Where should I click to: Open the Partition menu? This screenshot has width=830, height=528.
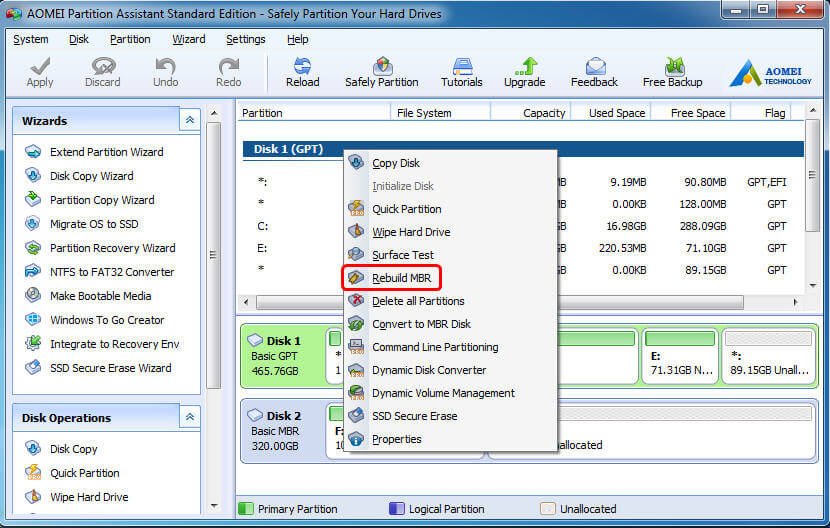[x=130, y=39]
